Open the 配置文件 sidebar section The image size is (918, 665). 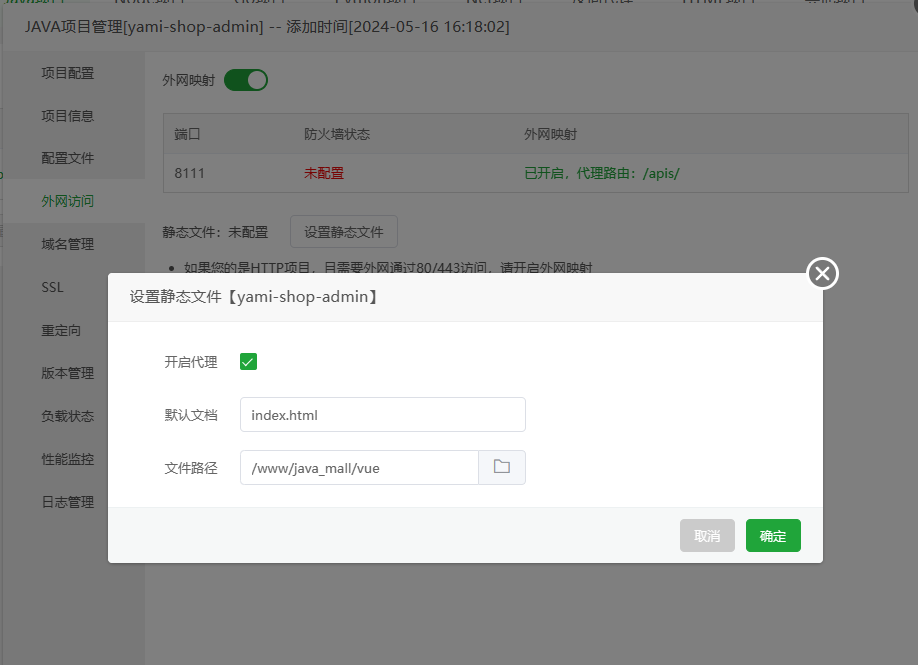68,158
